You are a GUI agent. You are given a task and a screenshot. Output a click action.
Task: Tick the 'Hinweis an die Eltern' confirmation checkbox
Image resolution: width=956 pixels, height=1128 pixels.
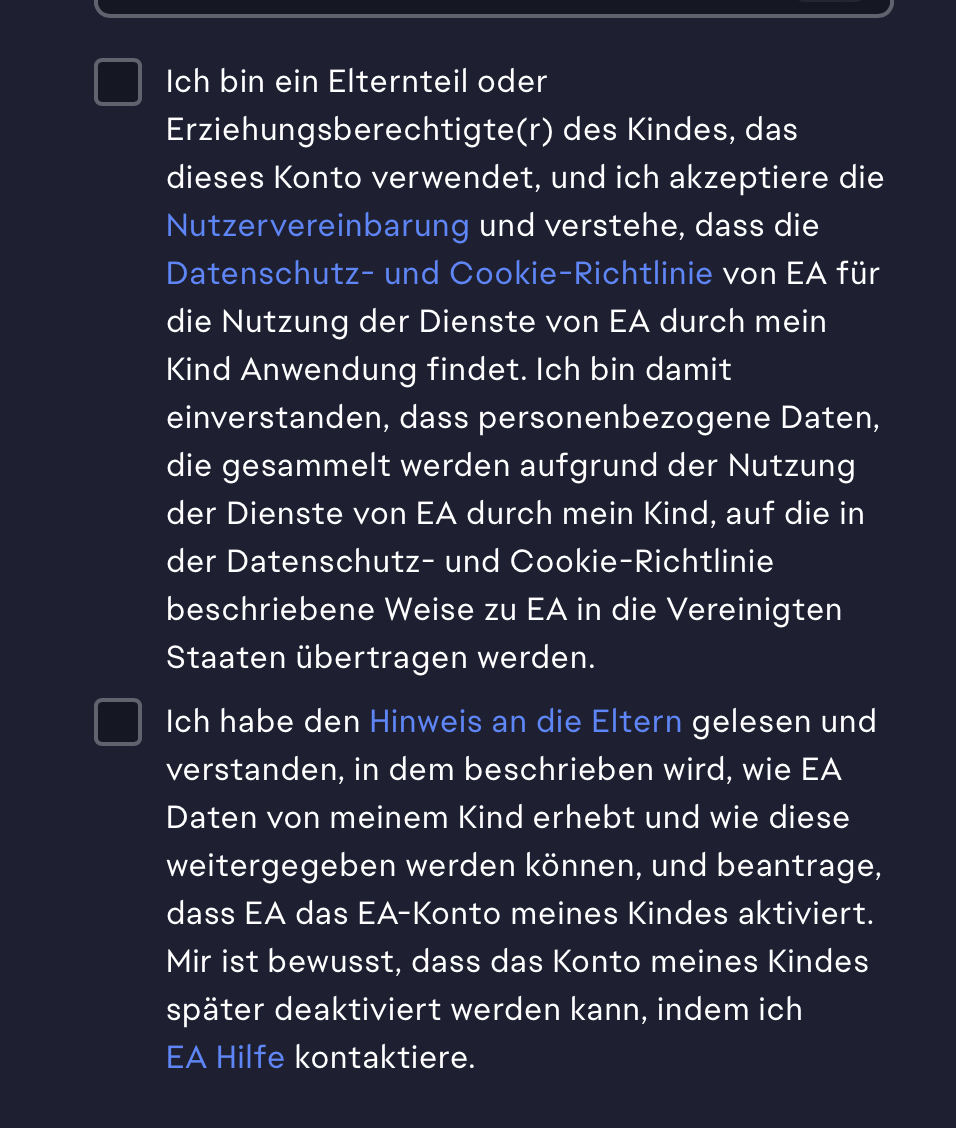(118, 722)
